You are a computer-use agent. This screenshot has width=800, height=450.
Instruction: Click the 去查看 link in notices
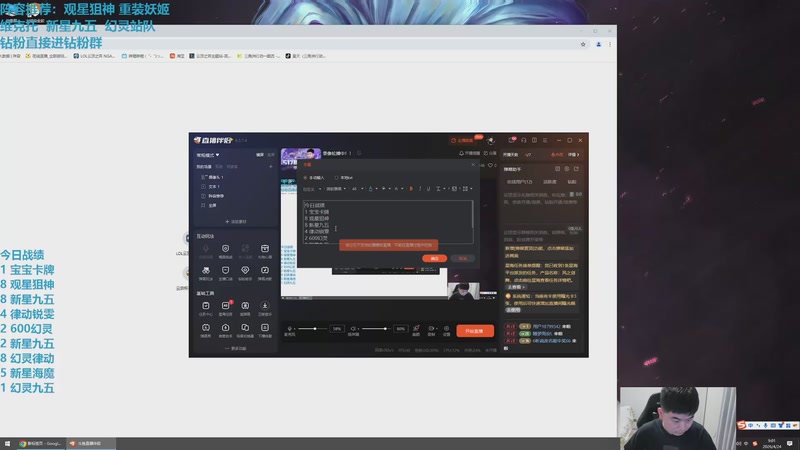(x=516, y=287)
